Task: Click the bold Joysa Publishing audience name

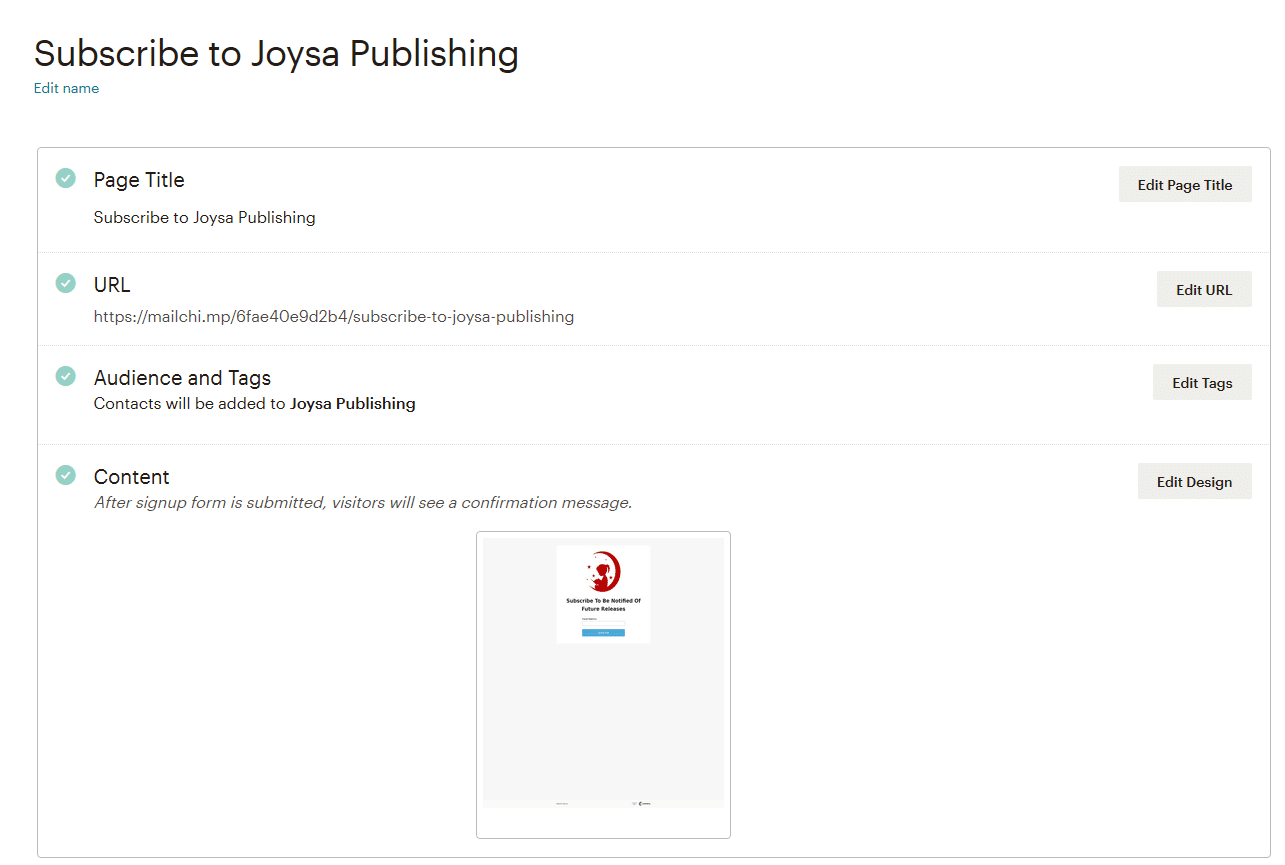Action: (x=353, y=404)
